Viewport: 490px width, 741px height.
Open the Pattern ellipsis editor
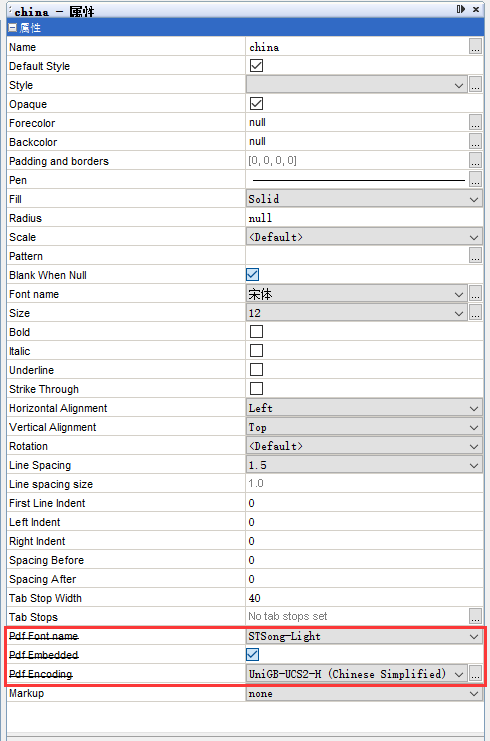coord(475,256)
